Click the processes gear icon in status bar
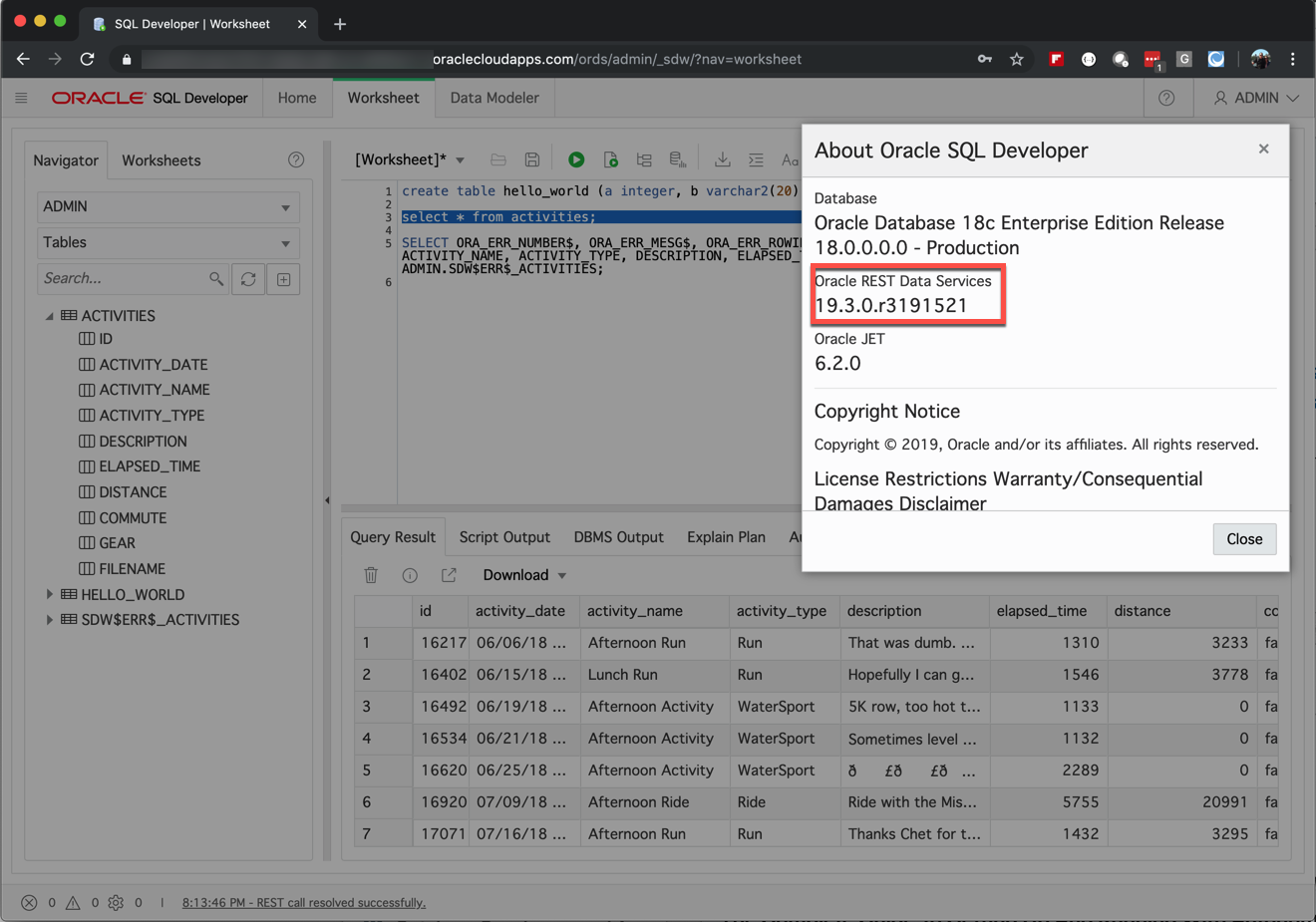The width and height of the screenshot is (1316, 922). (x=116, y=903)
